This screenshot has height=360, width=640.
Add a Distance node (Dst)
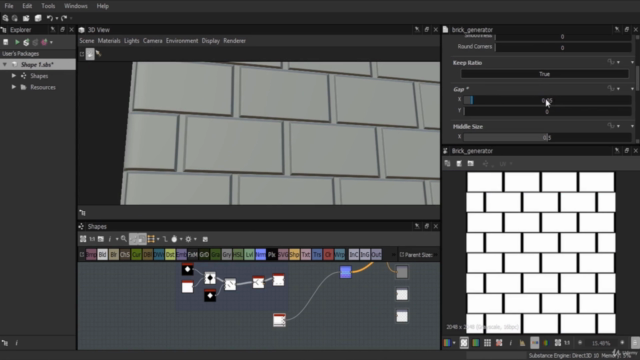(170, 255)
